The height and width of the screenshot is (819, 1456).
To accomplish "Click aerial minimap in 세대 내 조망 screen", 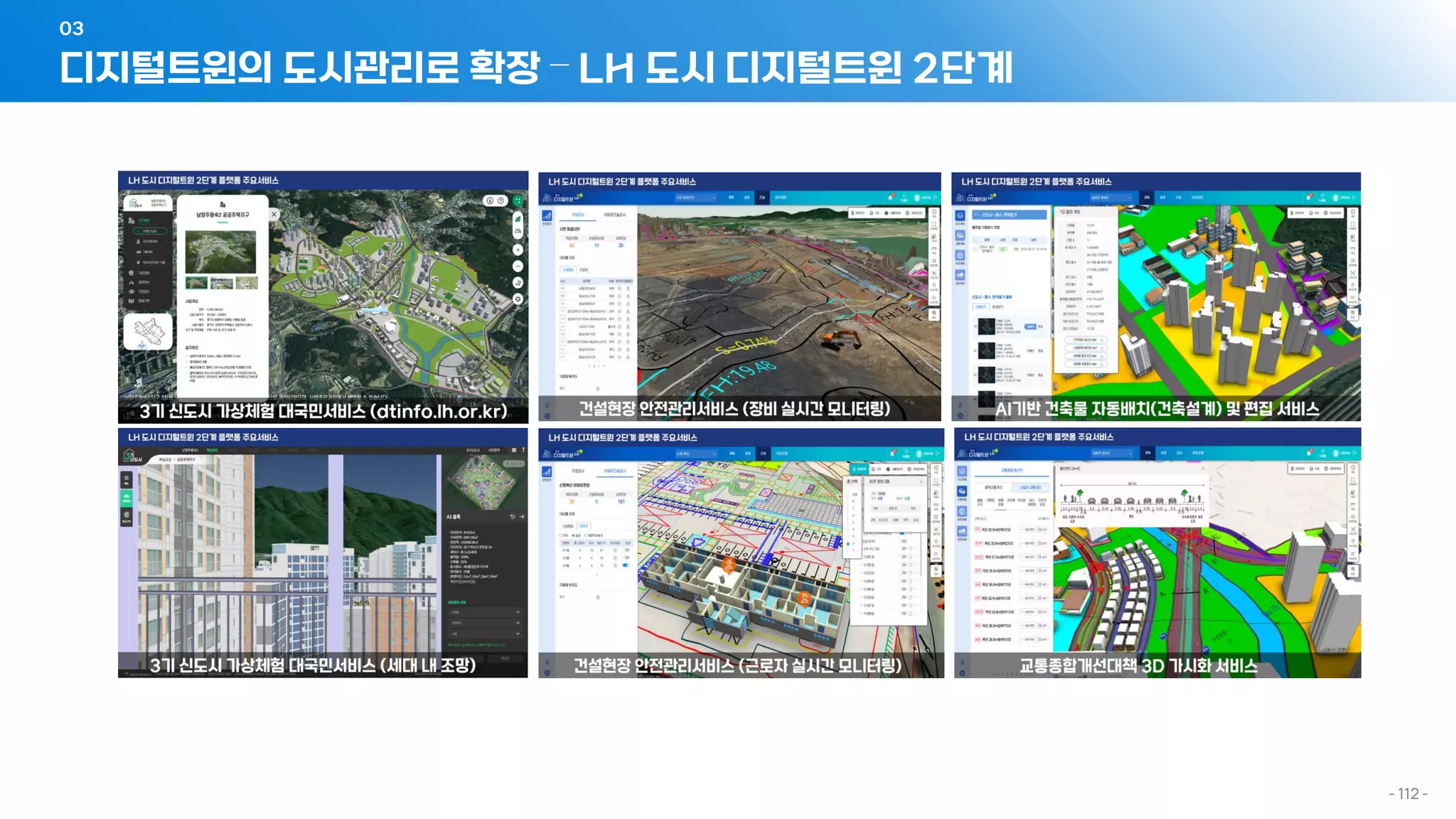I will pyautogui.click(x=485, y=482).
